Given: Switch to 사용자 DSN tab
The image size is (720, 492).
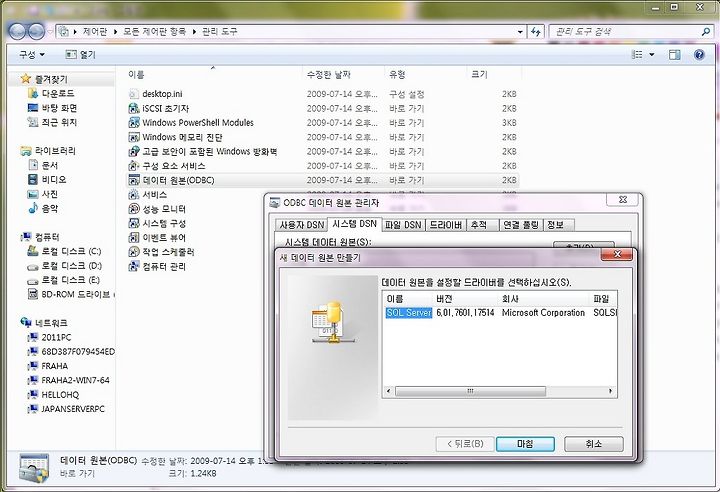Looking at the screenshot, I should [302, 225].
